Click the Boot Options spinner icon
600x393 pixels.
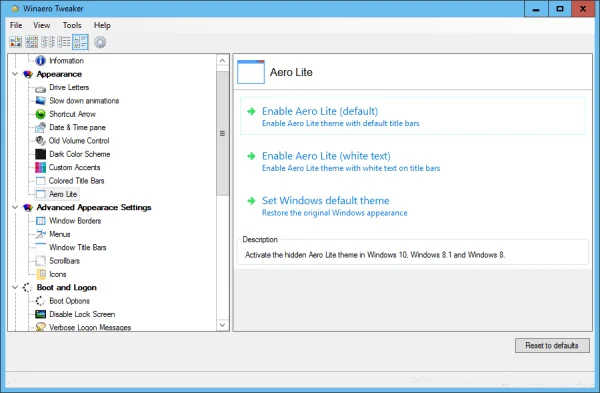tap(40, 301)
